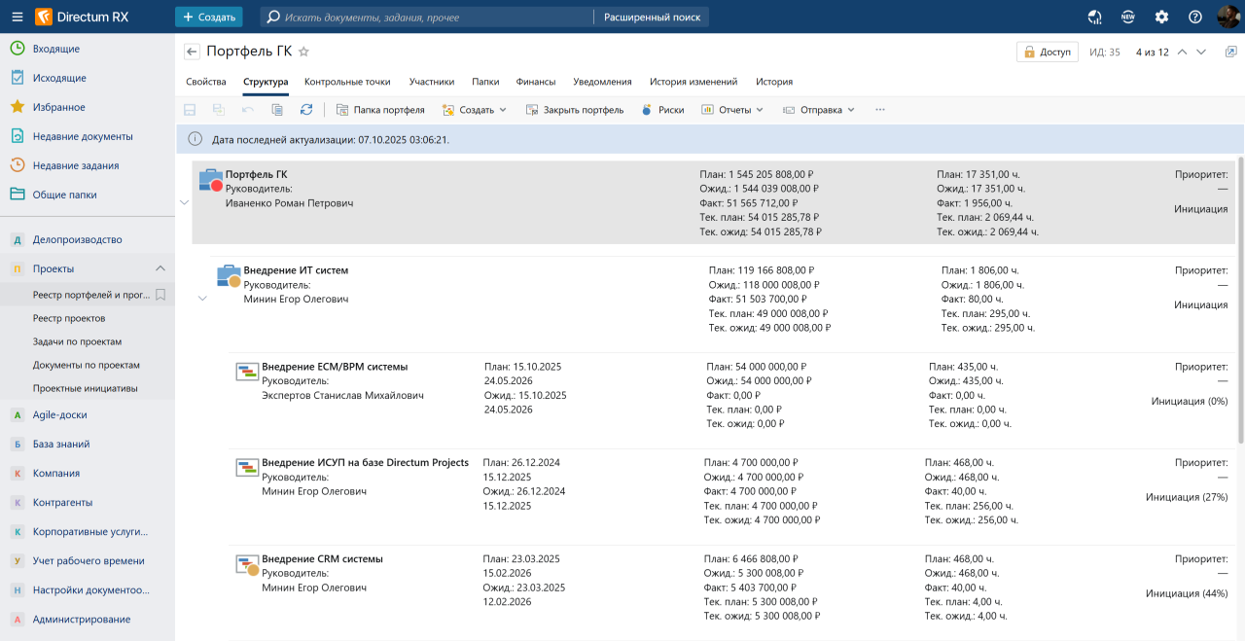The height and width of the screenshot is (641, 1245).
Task: Switch to the Папки tab
Action: click(485, 82)
